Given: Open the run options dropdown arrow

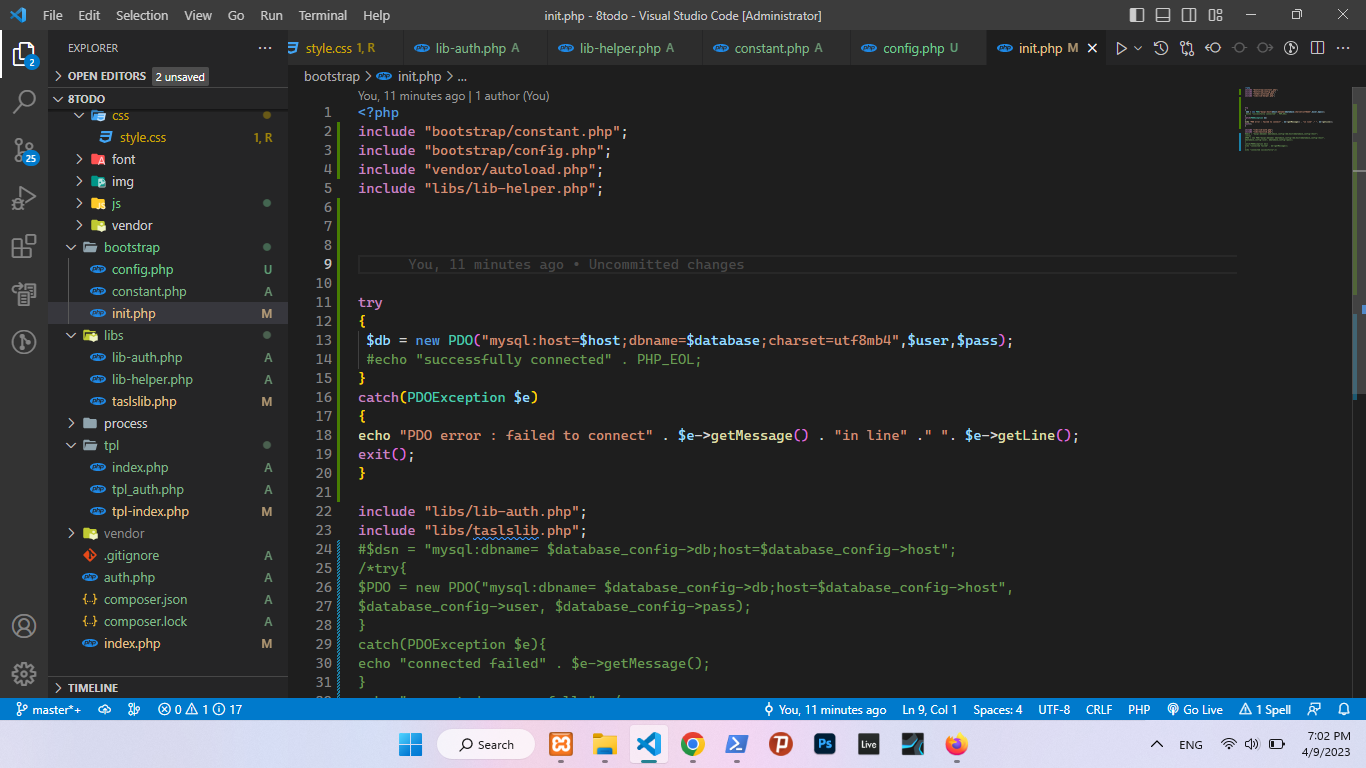Looking at the screenshot, I should pyautogui.click(x=1137, y=48).
